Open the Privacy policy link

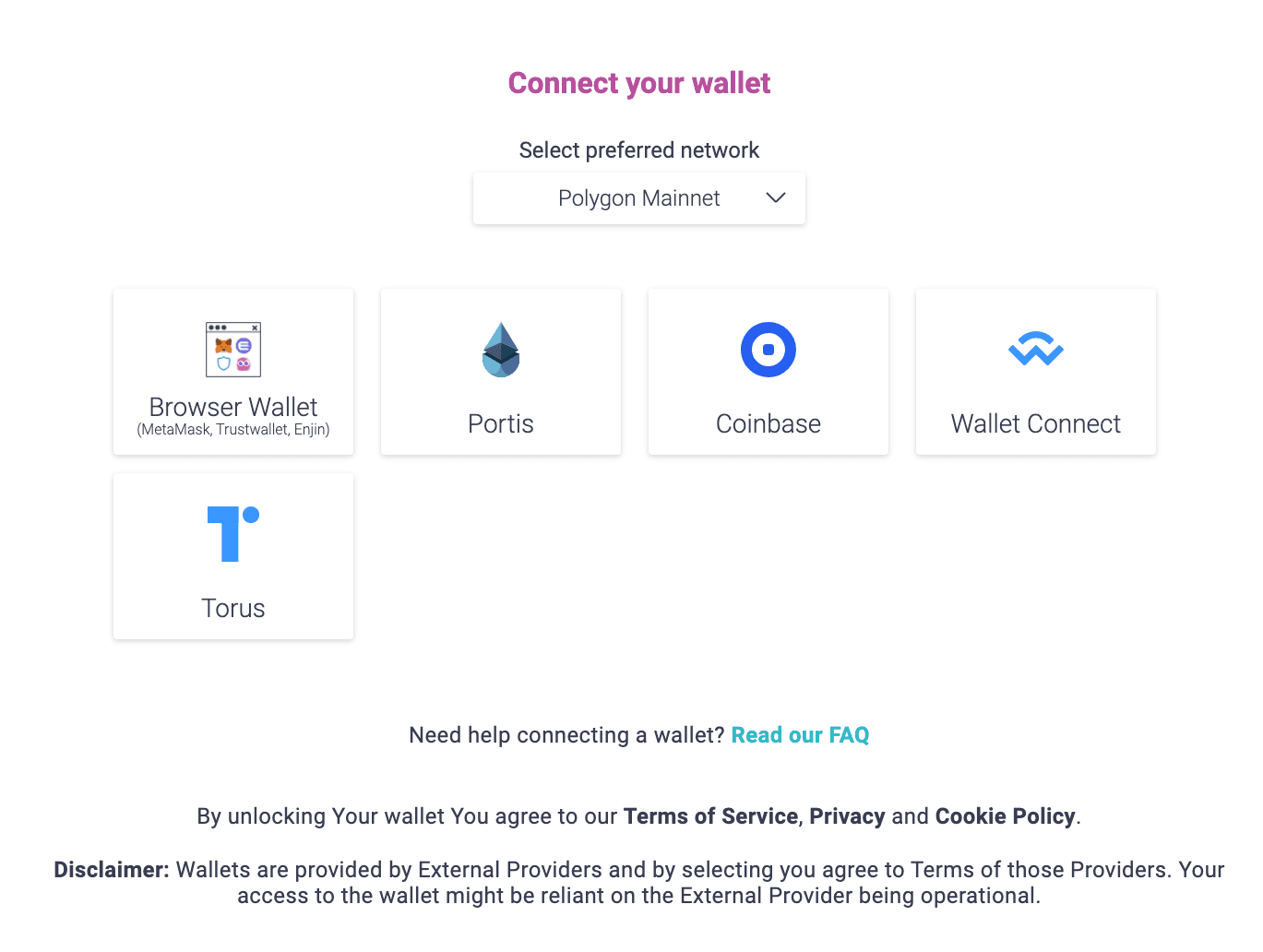point(847,816)
